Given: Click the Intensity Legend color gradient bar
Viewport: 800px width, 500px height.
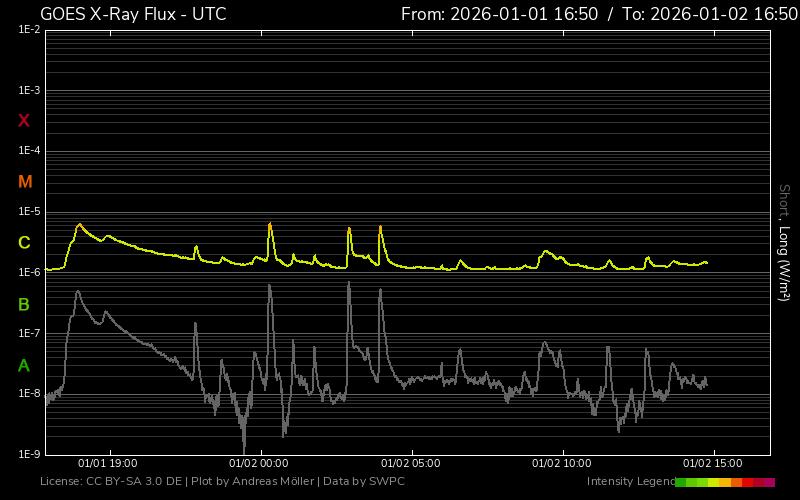Looking at the screenshot, I should tap(725, 482).
